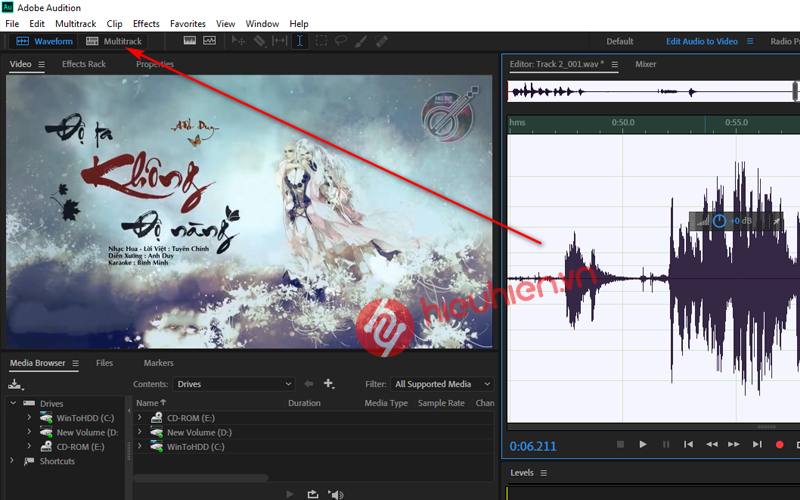Switch to the Markers tab
The height and width of the screenshot is (500, 800).
pyautogui.click(x=158, y=363)
